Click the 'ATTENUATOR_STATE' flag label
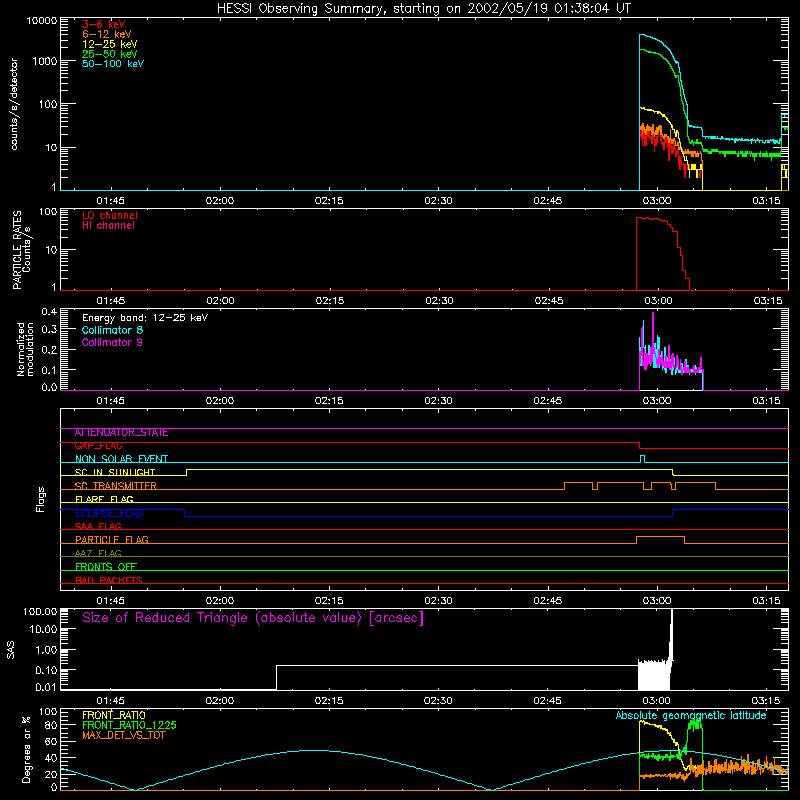 [121, 433]
